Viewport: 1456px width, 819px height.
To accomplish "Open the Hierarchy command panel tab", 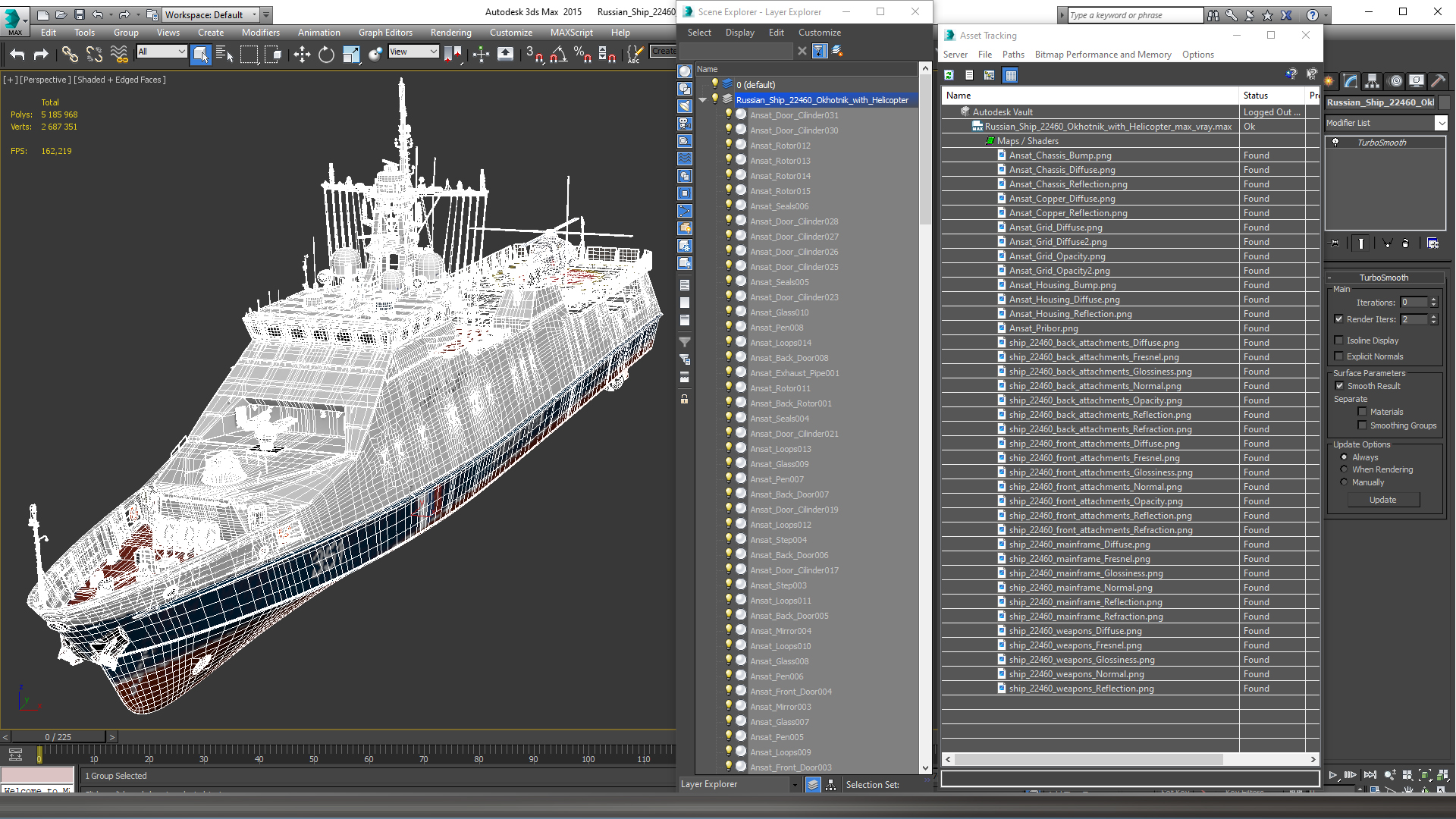I will (x=1372, y=81).
